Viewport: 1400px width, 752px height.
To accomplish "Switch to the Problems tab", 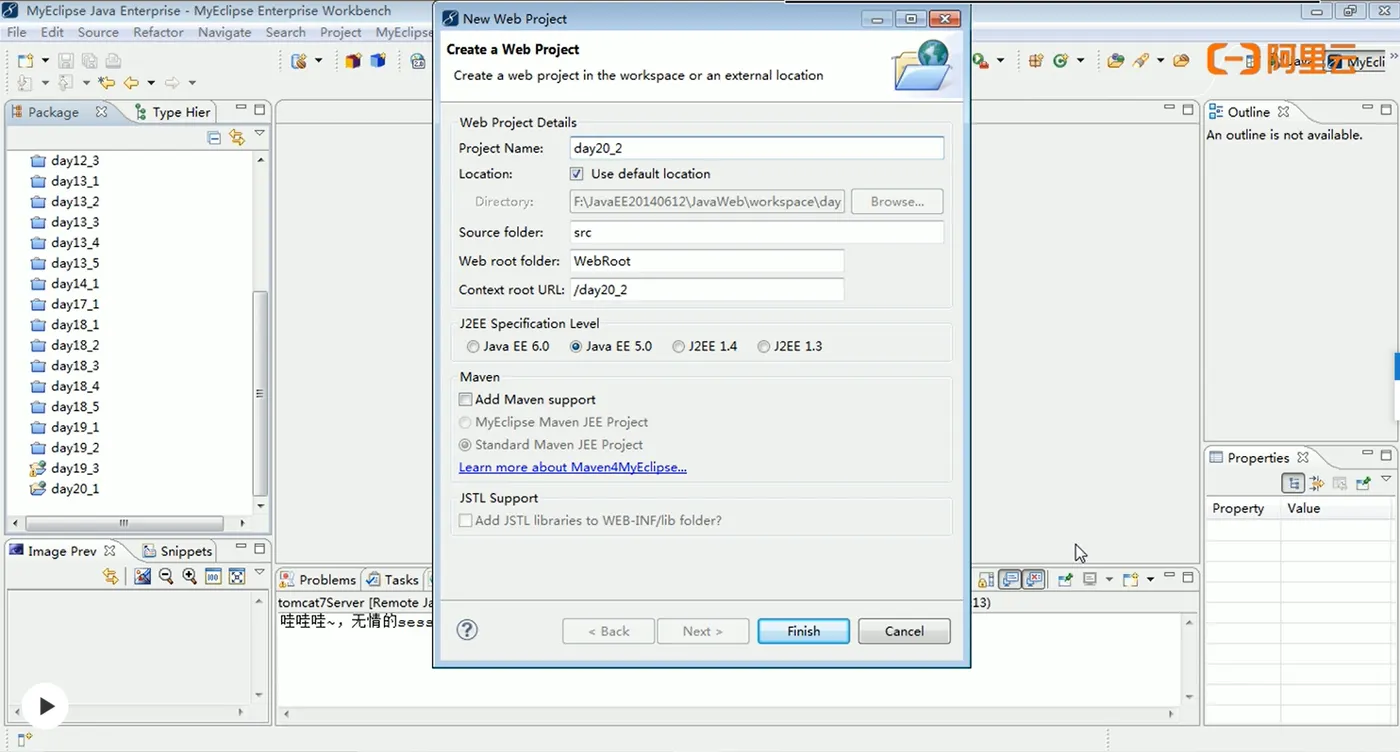I will click(318, 579).
